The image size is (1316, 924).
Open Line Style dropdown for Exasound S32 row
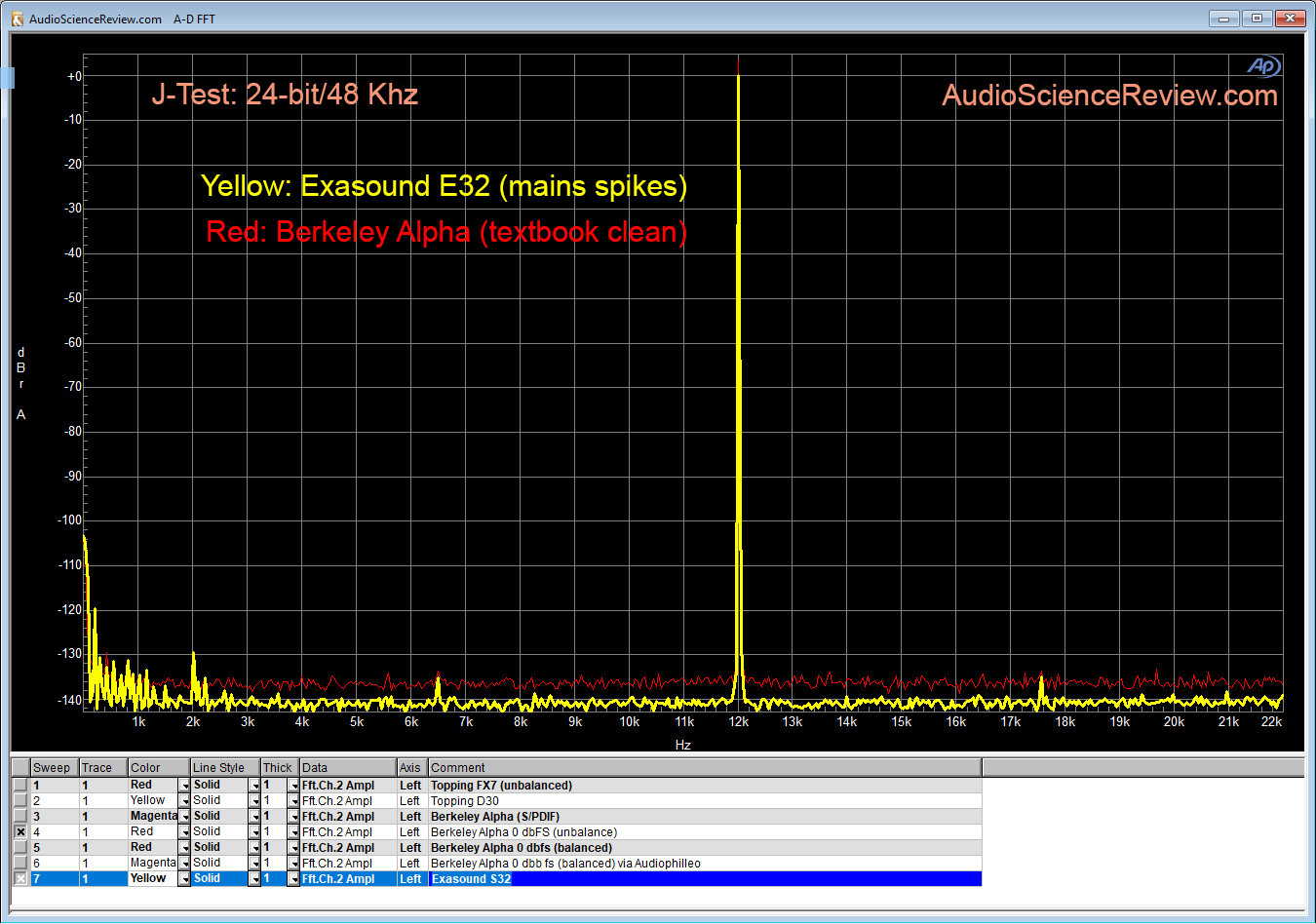(254, 879)
